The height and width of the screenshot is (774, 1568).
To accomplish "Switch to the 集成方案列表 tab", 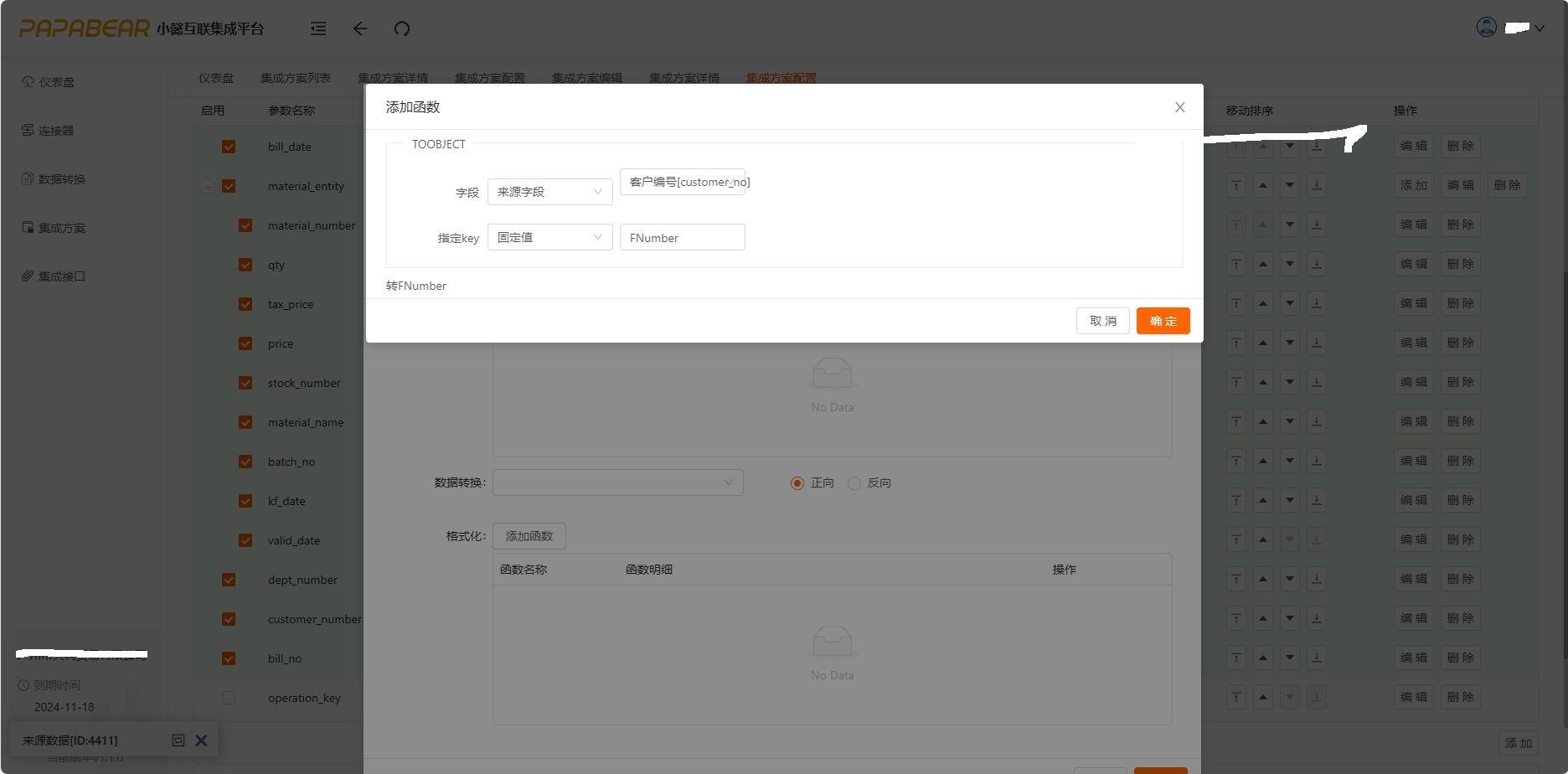I will click(295, 78).
